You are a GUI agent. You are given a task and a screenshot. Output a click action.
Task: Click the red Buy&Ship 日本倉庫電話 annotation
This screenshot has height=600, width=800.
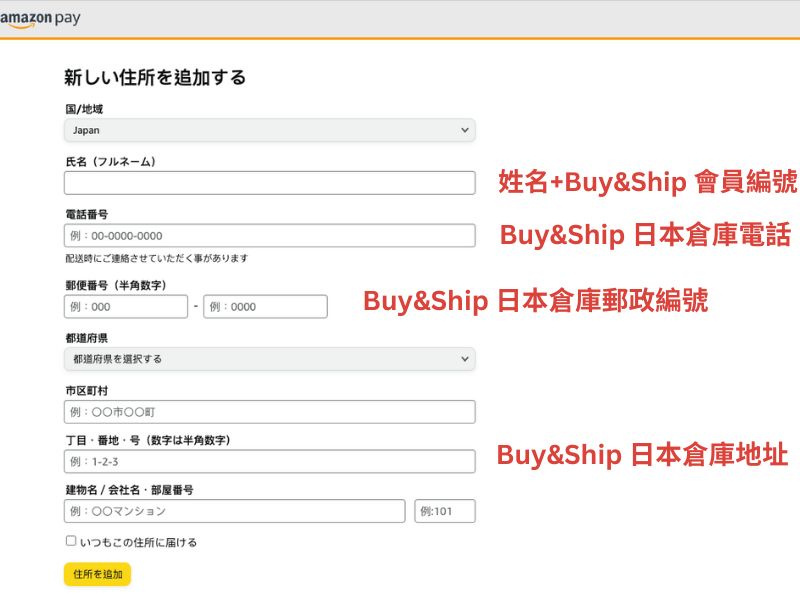pyautogui.click(x=645, y=235)
